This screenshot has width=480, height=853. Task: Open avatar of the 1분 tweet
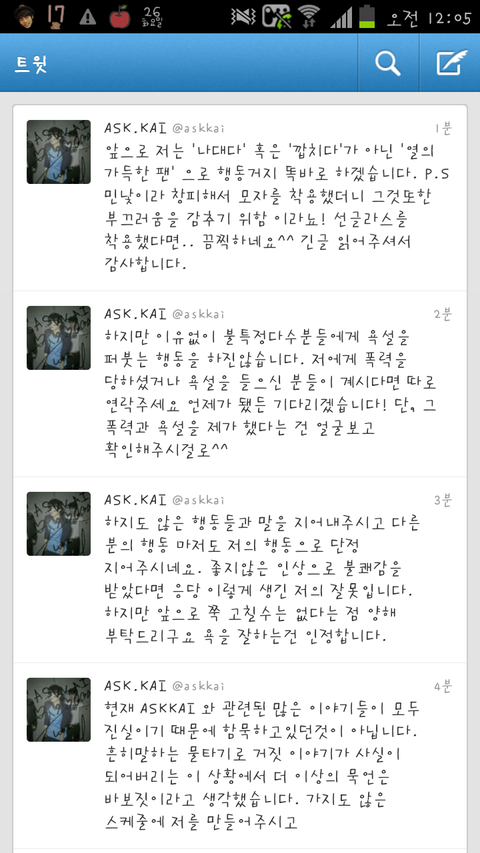pos(59,152)
